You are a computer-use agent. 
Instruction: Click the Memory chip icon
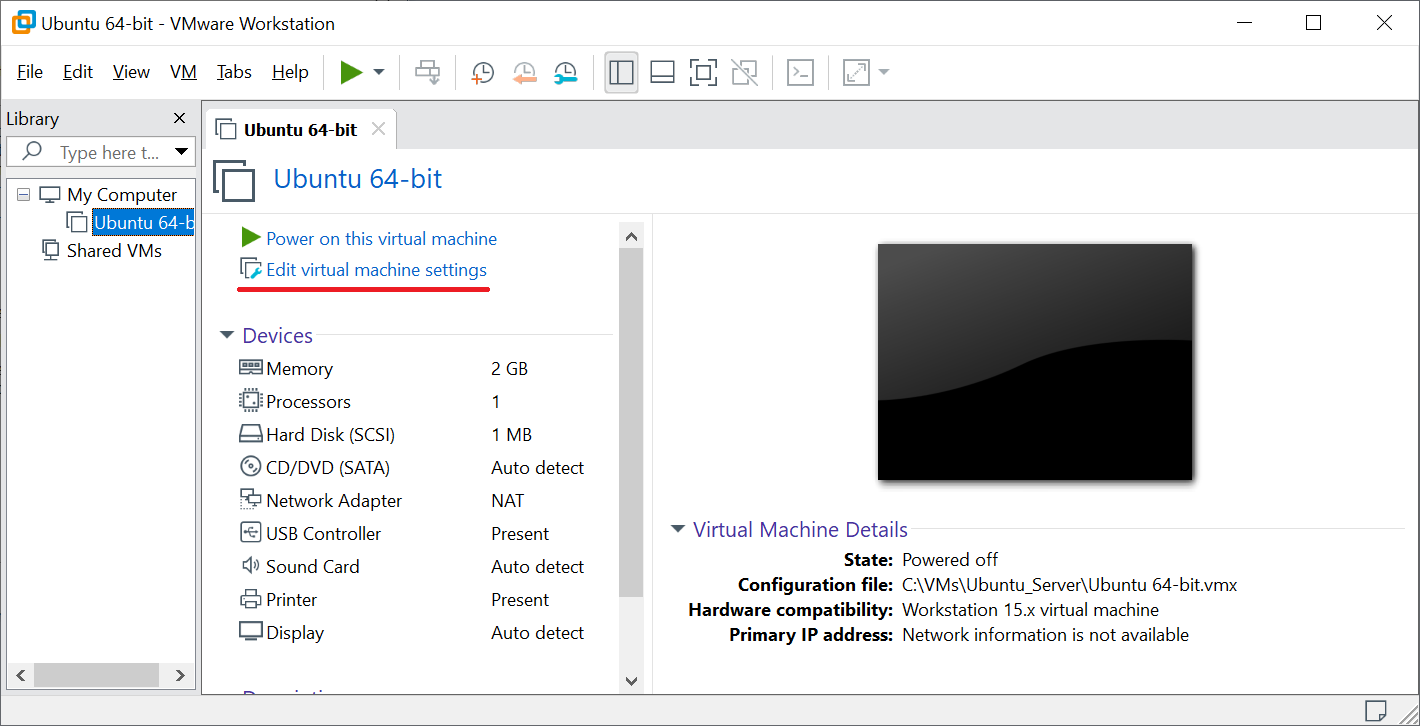[250, 368]
